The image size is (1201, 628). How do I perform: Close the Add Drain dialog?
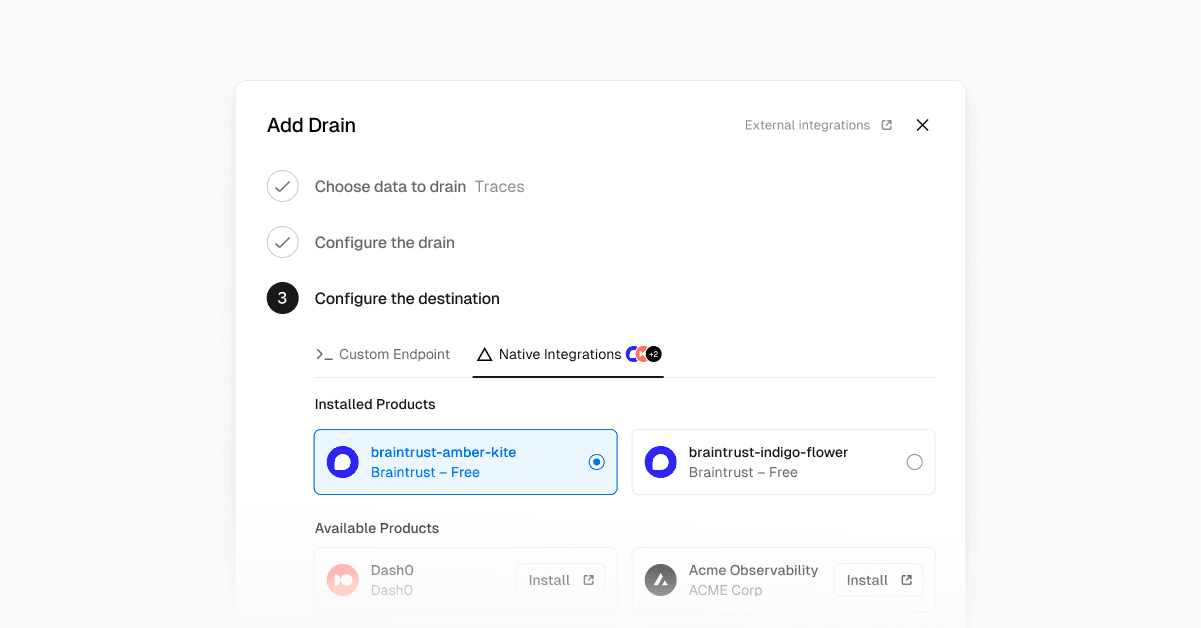tap(922, 125)
